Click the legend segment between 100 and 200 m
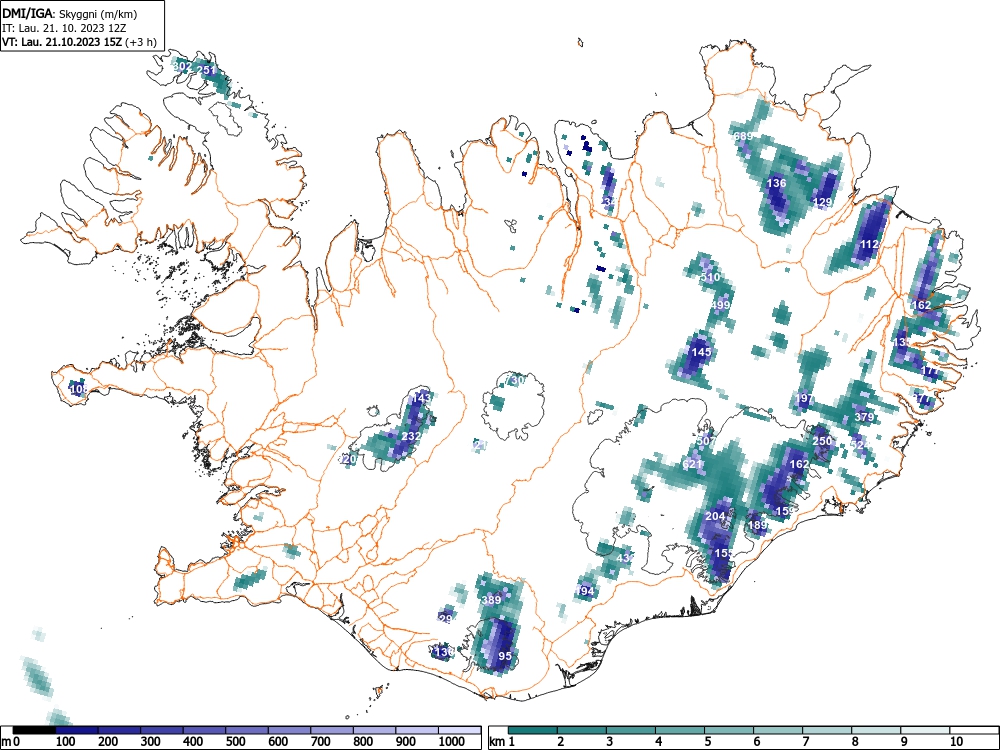The image size is (1000, 750). (x=77, y=730)
